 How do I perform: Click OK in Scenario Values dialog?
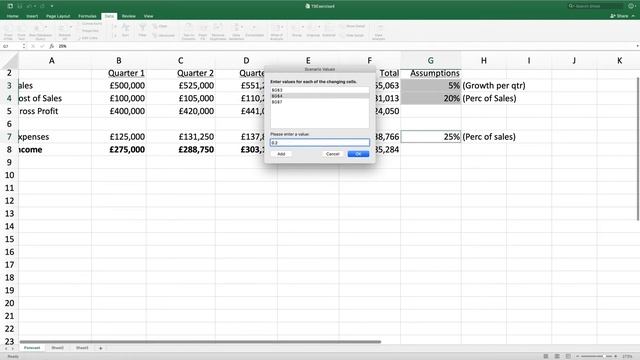click(358, 154)
